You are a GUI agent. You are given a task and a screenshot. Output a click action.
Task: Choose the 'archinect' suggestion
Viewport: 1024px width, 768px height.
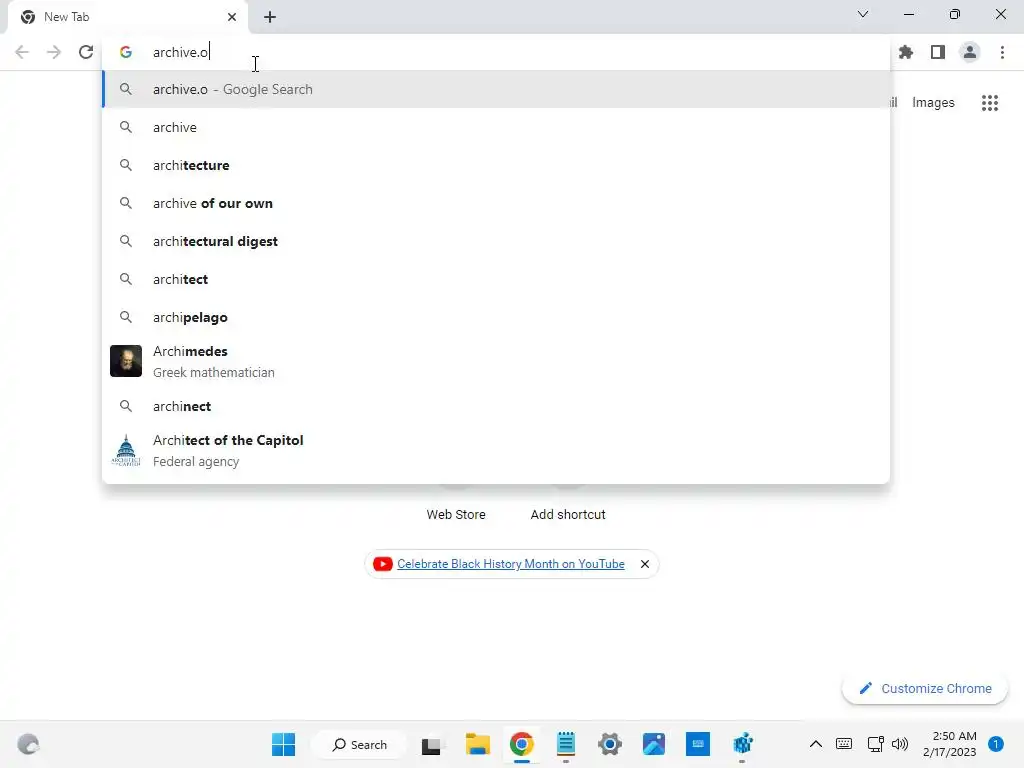point(496,406)
